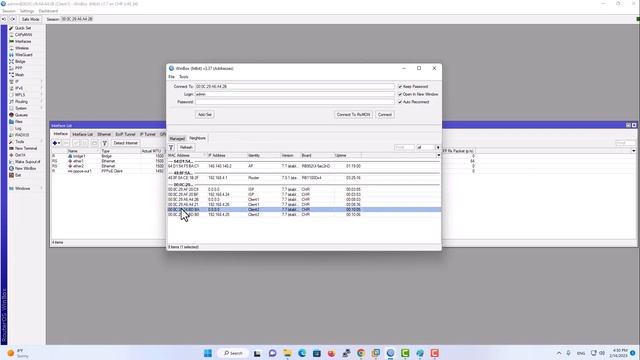Click the undo arrow in main toolbar
The height and width of the screenshot is (360, 640).
coord(4,19)
